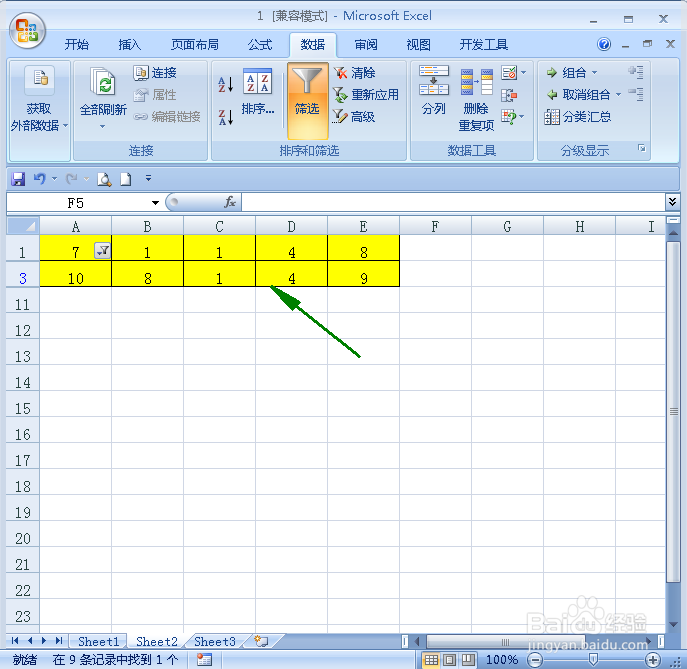This screenshot has width=687, height=669.
Task: Expand the What-If Analysis dropdown arrow
Action: (522, 117)
